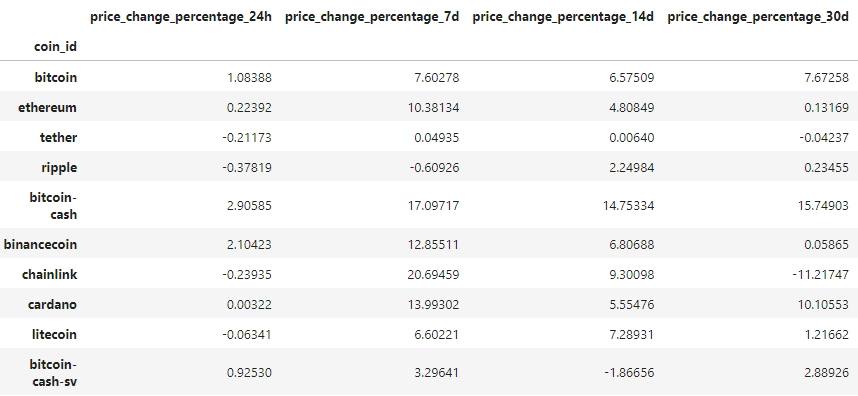Click the price_change_percentage_7d column header
This screenshot has width=858, height=396.
point(372,17)
